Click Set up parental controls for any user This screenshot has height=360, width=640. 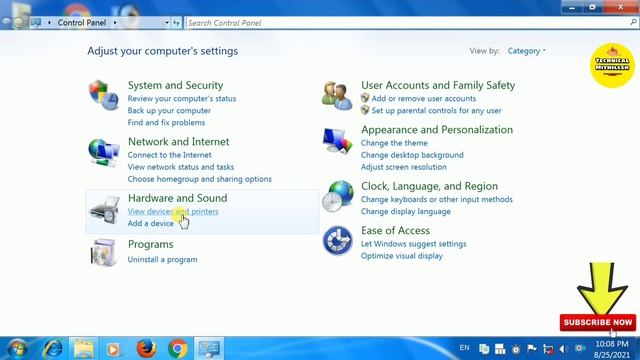coord(436,111)
